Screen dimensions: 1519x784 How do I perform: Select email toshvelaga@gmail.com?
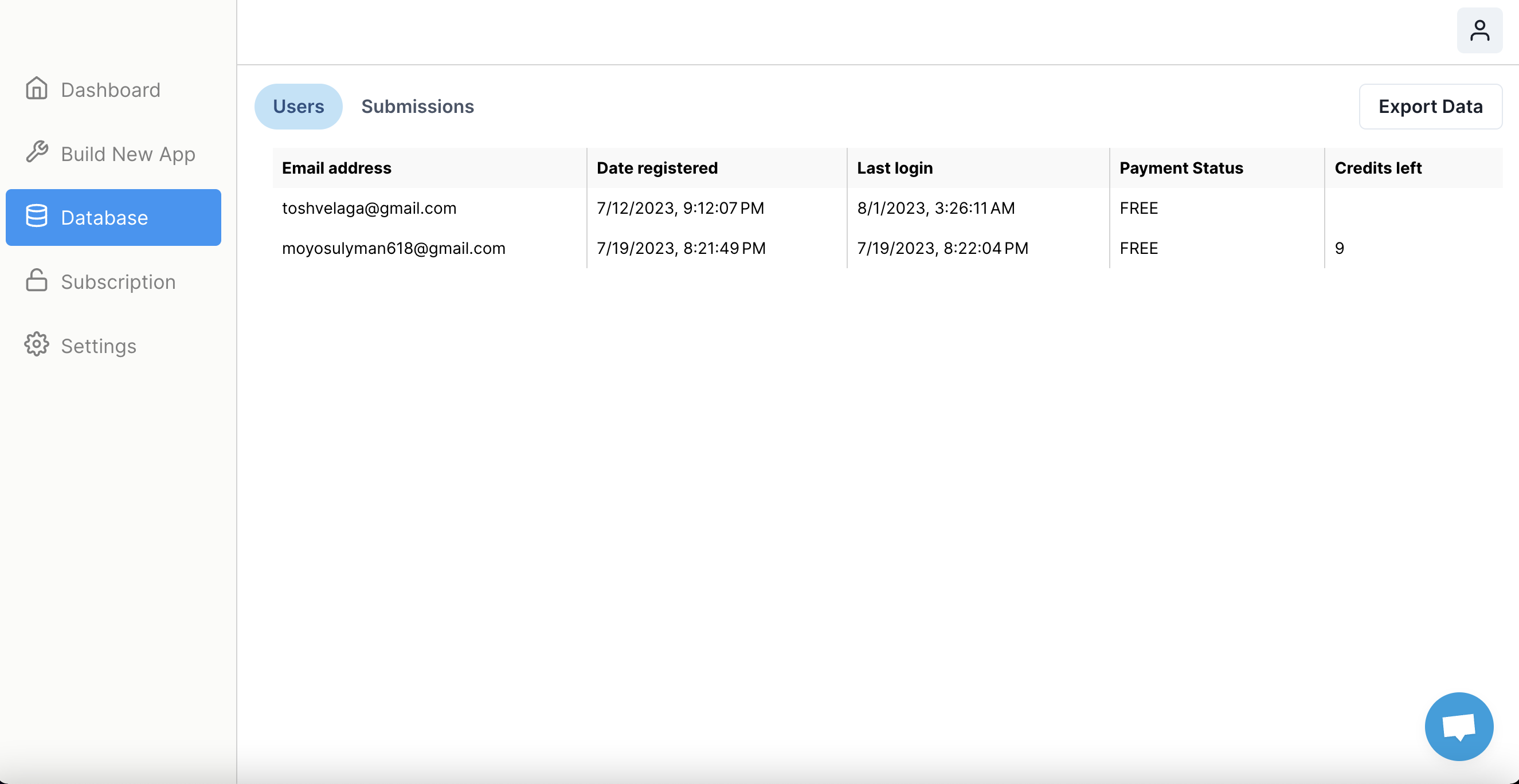point(369,208)
